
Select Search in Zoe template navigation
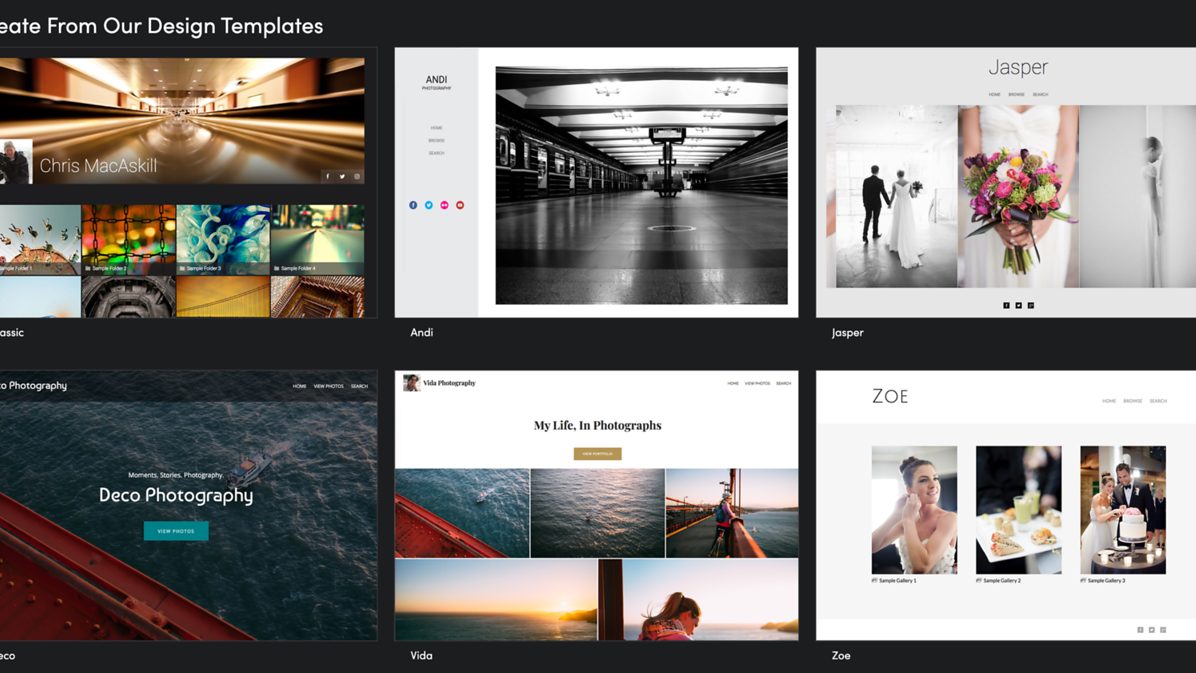[1158, 401]
